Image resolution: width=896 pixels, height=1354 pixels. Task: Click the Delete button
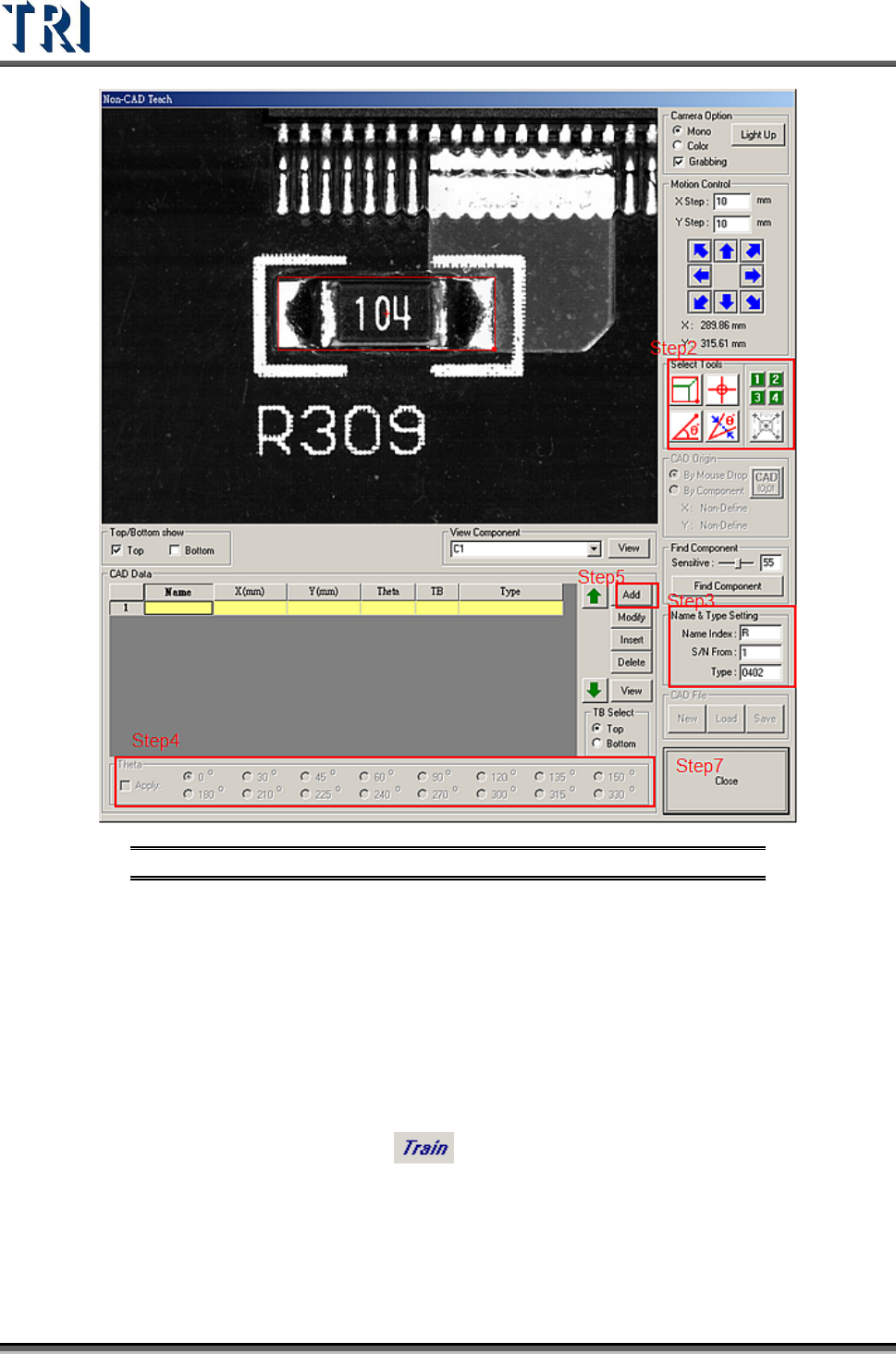pyautogui.click(x=632, y=662)
